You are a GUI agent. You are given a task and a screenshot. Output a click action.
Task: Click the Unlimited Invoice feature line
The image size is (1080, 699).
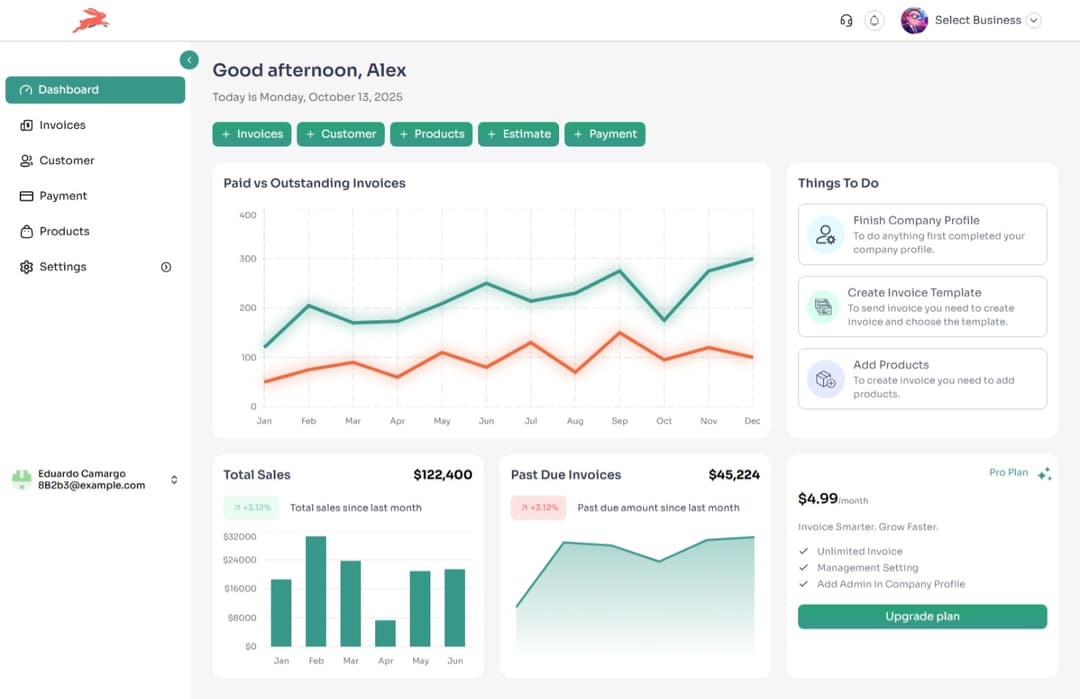point(859,551)
